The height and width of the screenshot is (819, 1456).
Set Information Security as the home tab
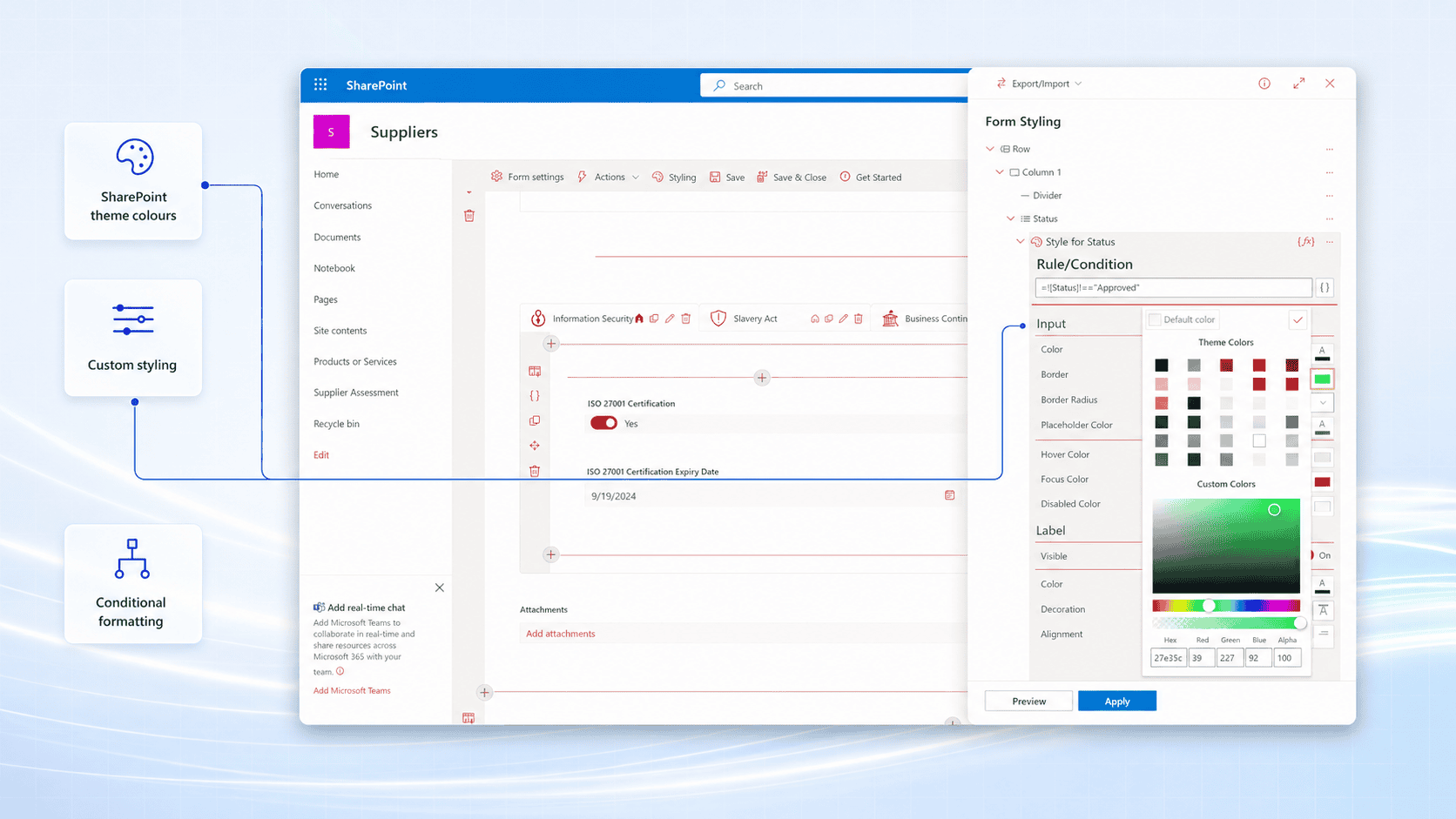[639, 319]
